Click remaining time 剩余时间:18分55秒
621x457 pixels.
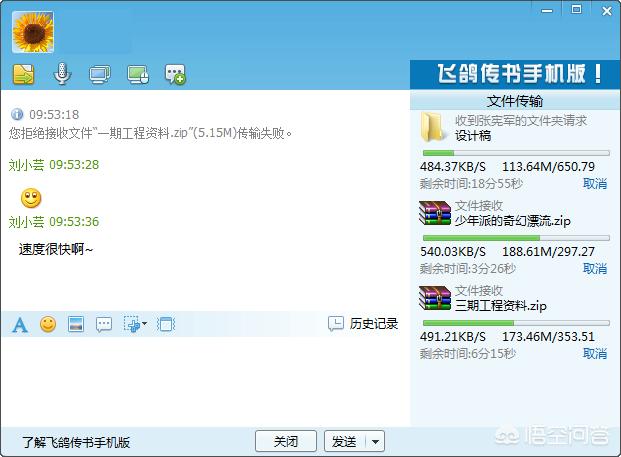click(x=471, y=184)
